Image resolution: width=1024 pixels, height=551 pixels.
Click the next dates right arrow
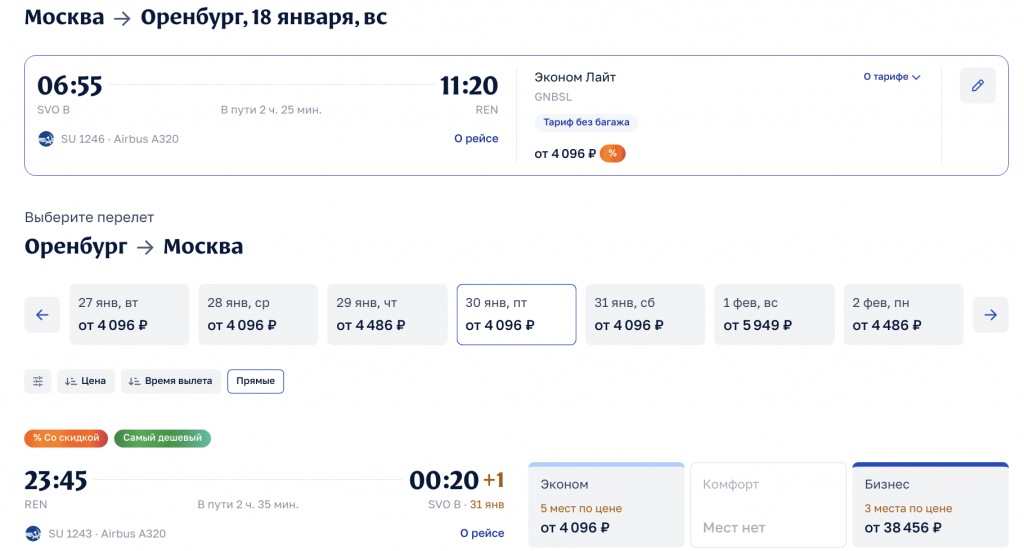click(990, 315)
